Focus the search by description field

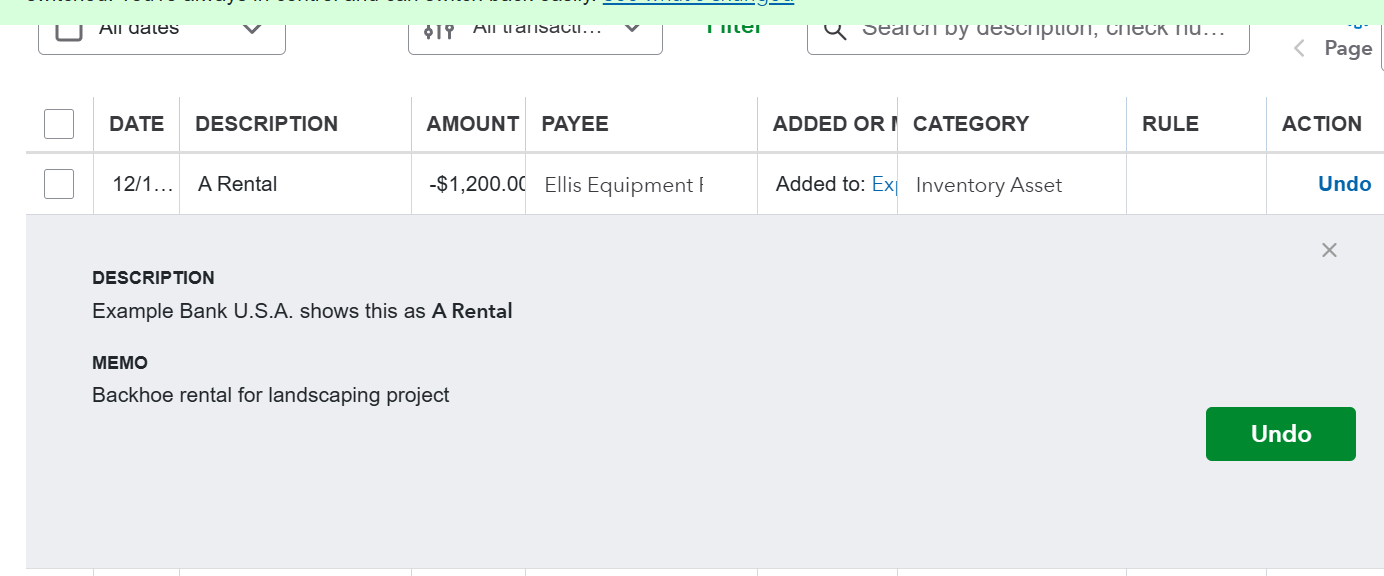coord(1040,29)
